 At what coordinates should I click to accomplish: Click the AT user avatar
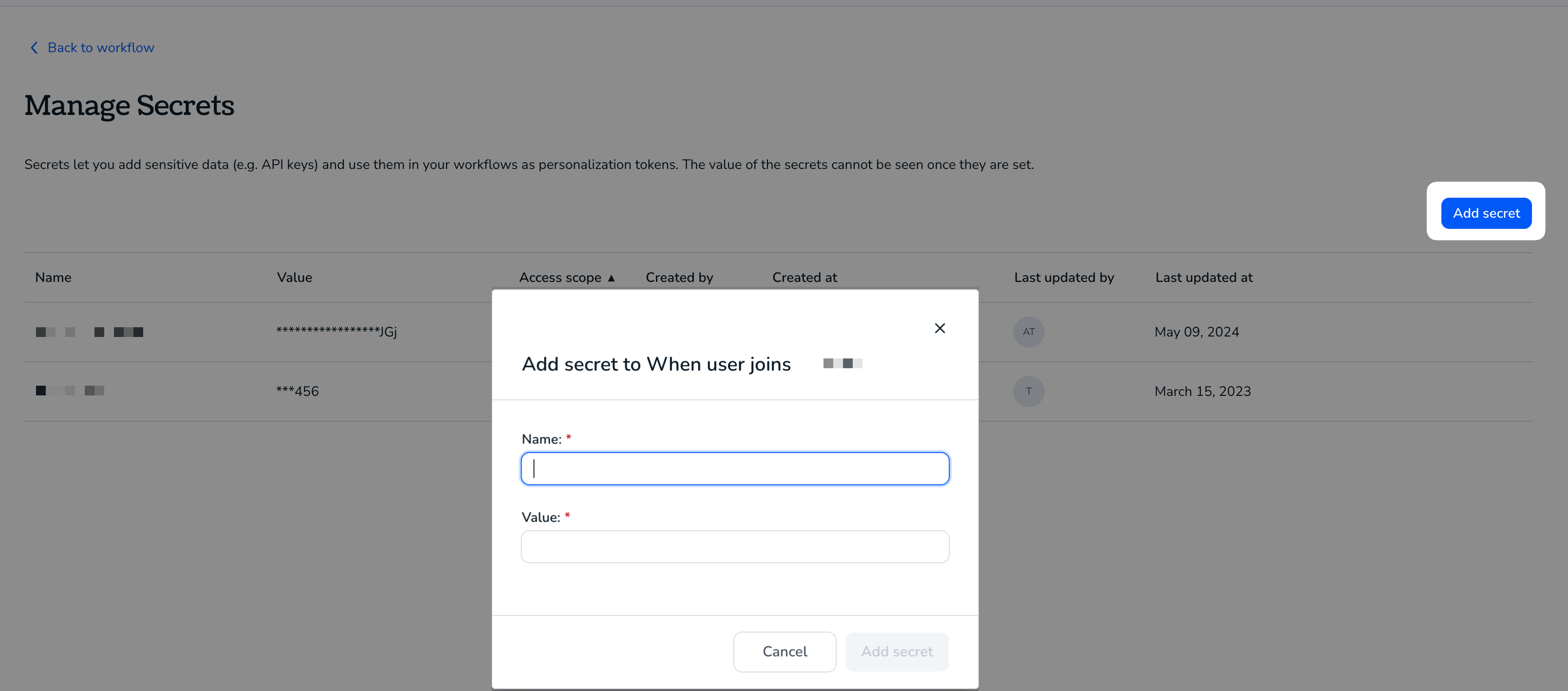(1028, 332)
